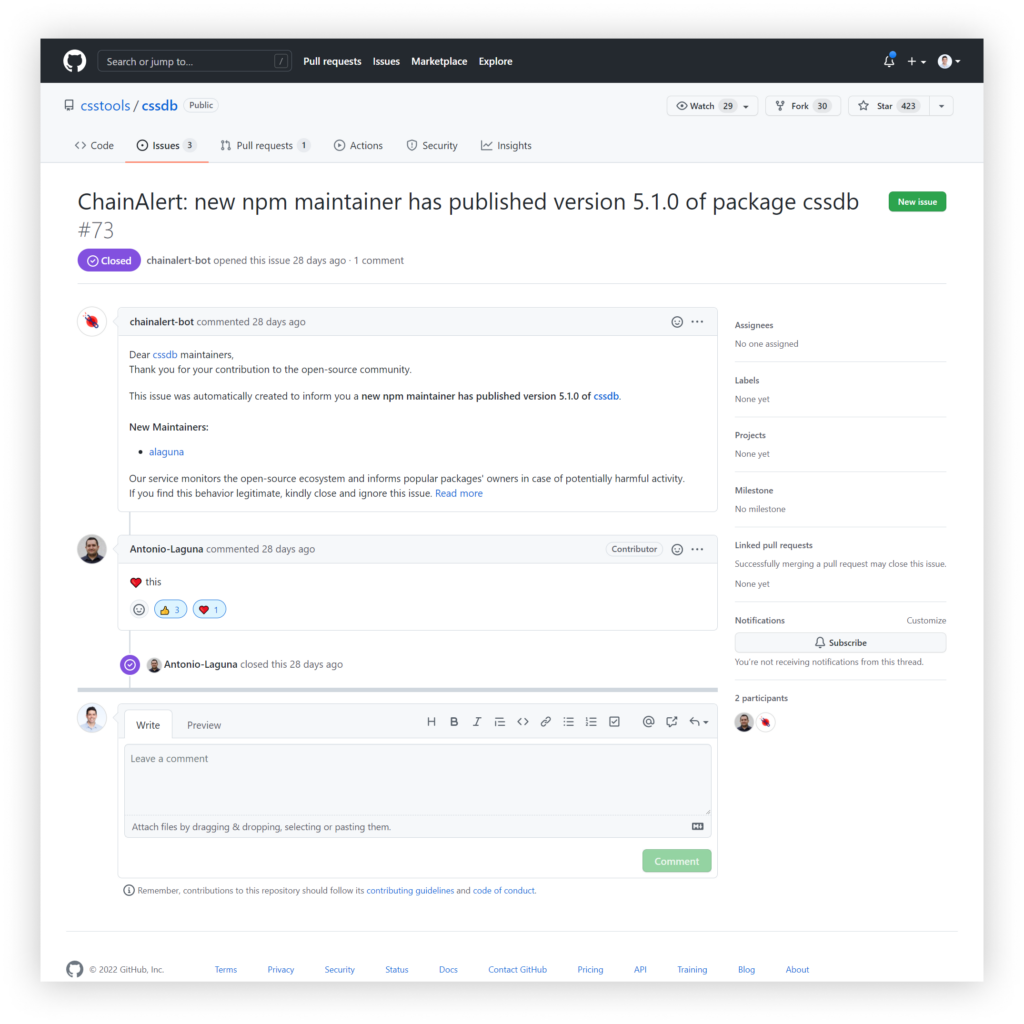Open Explore in the top navigation
Screen dimensions: 1024x1024
(x=496, y=61)
